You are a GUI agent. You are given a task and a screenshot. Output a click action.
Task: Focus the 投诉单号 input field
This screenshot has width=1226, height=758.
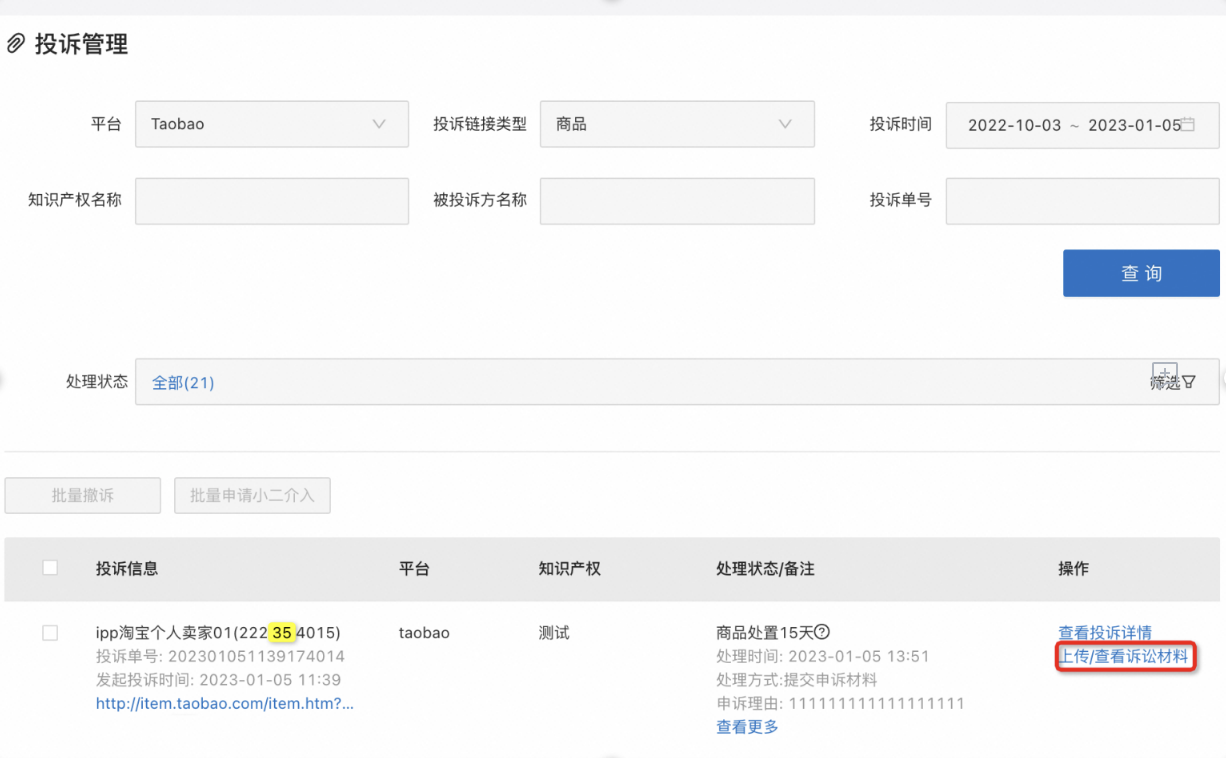tap(1082, 200)
